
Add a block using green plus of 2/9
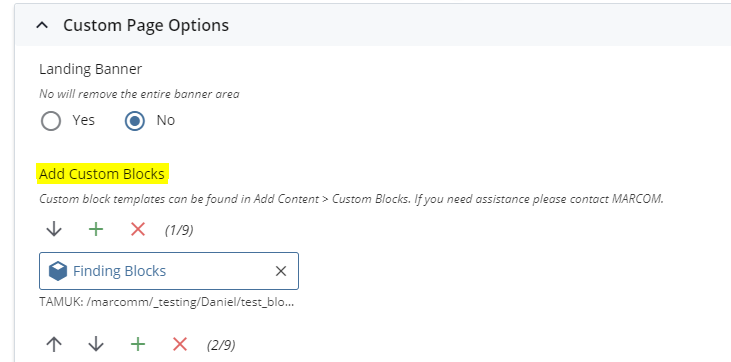click(x=138, y=345)
